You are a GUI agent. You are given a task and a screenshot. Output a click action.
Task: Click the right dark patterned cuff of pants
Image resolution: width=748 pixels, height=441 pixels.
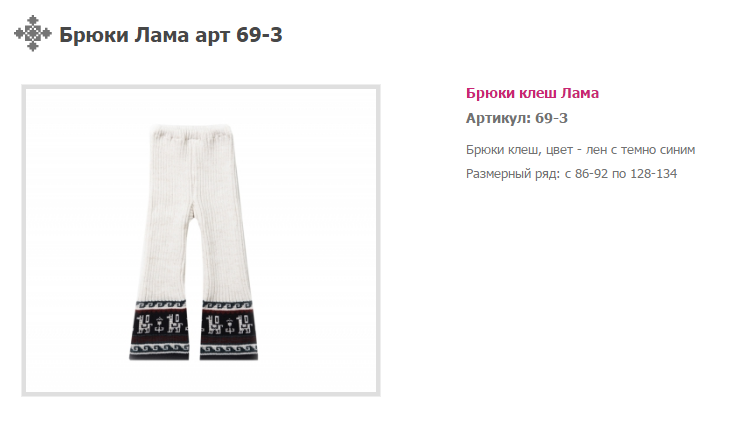tap(229, 330)
